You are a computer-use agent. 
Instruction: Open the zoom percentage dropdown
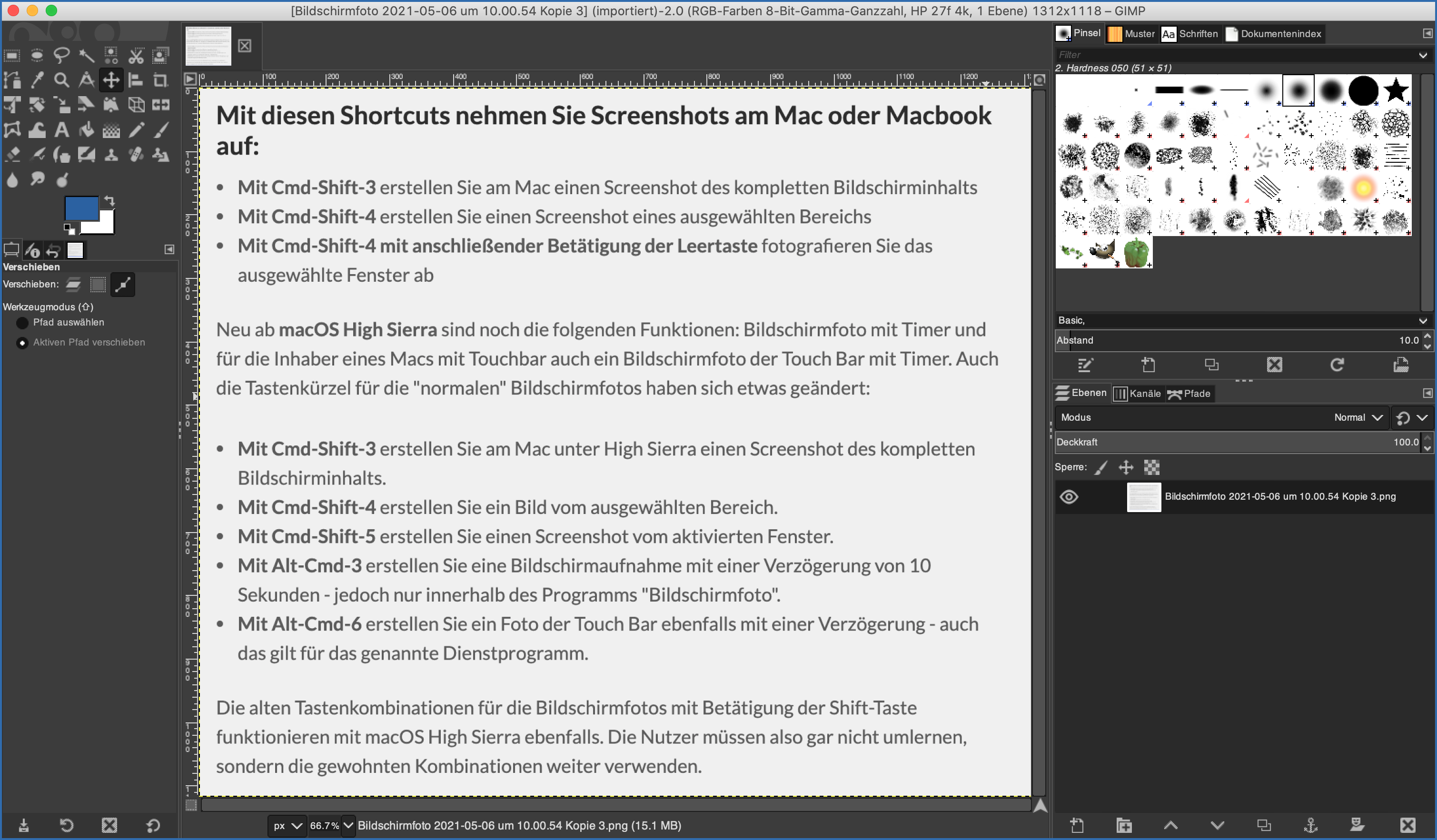pos(348,825)
